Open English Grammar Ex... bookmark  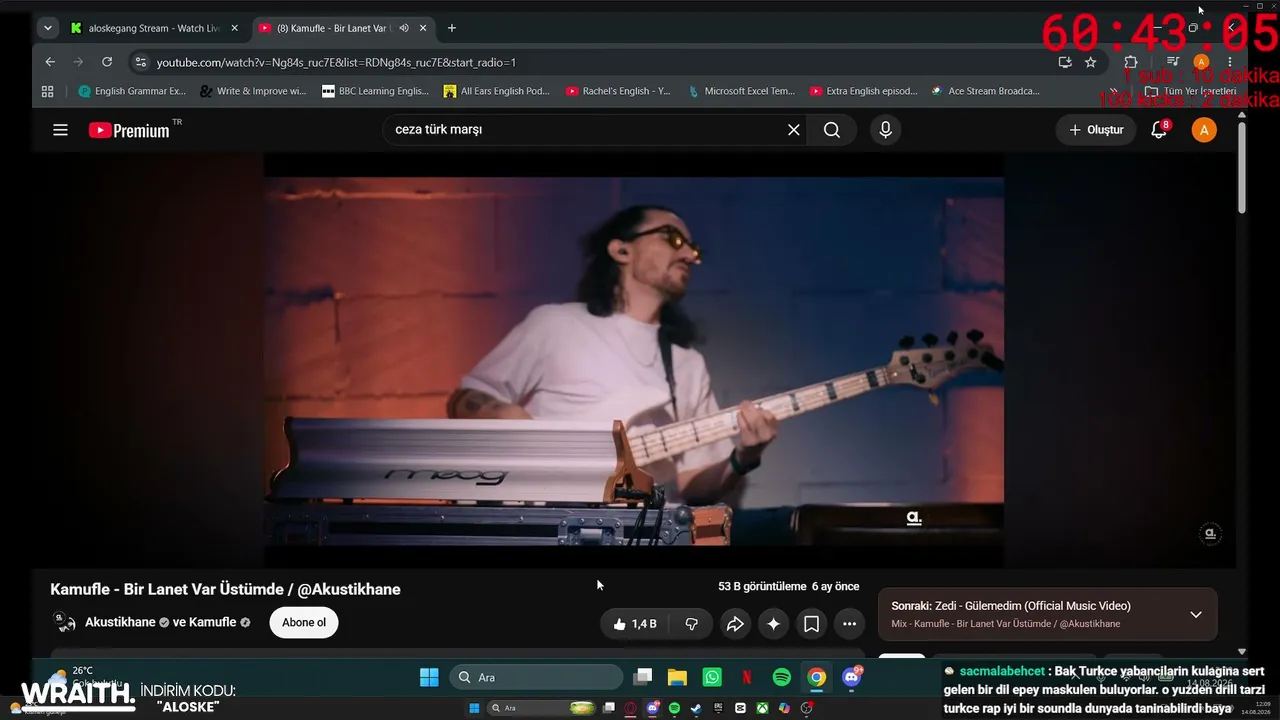click(132, 91)
